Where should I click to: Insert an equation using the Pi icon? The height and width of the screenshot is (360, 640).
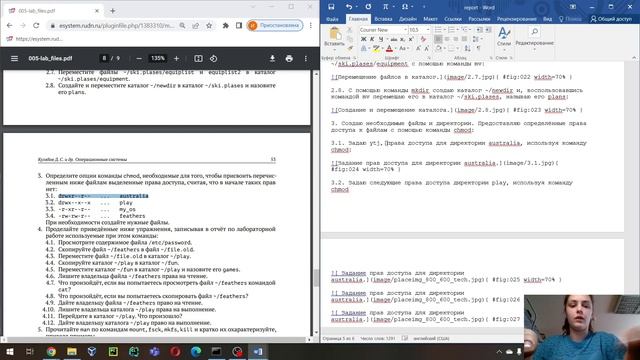coord(385,7)
